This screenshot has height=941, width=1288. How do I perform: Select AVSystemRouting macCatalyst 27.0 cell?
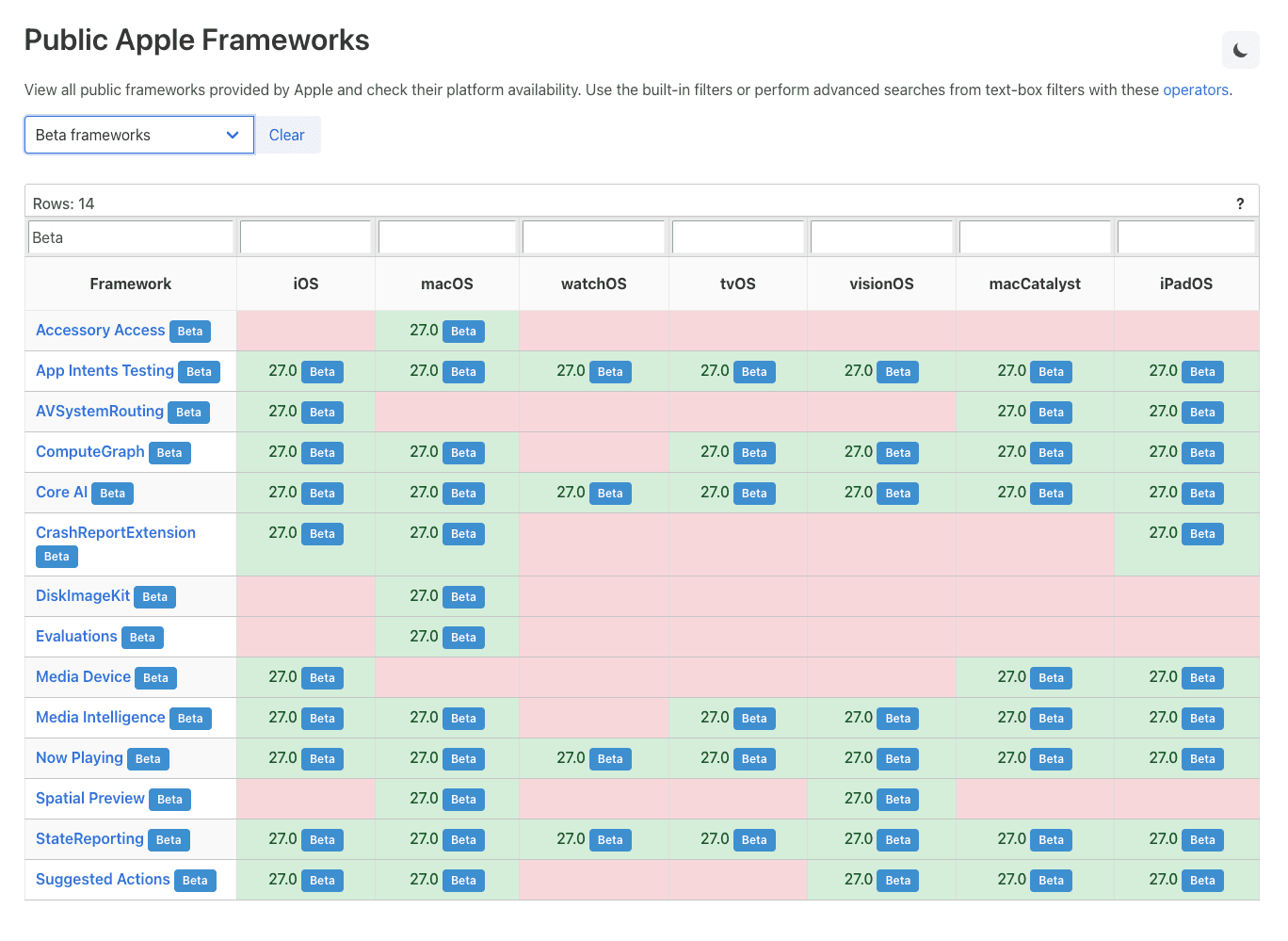point(1036,412)
